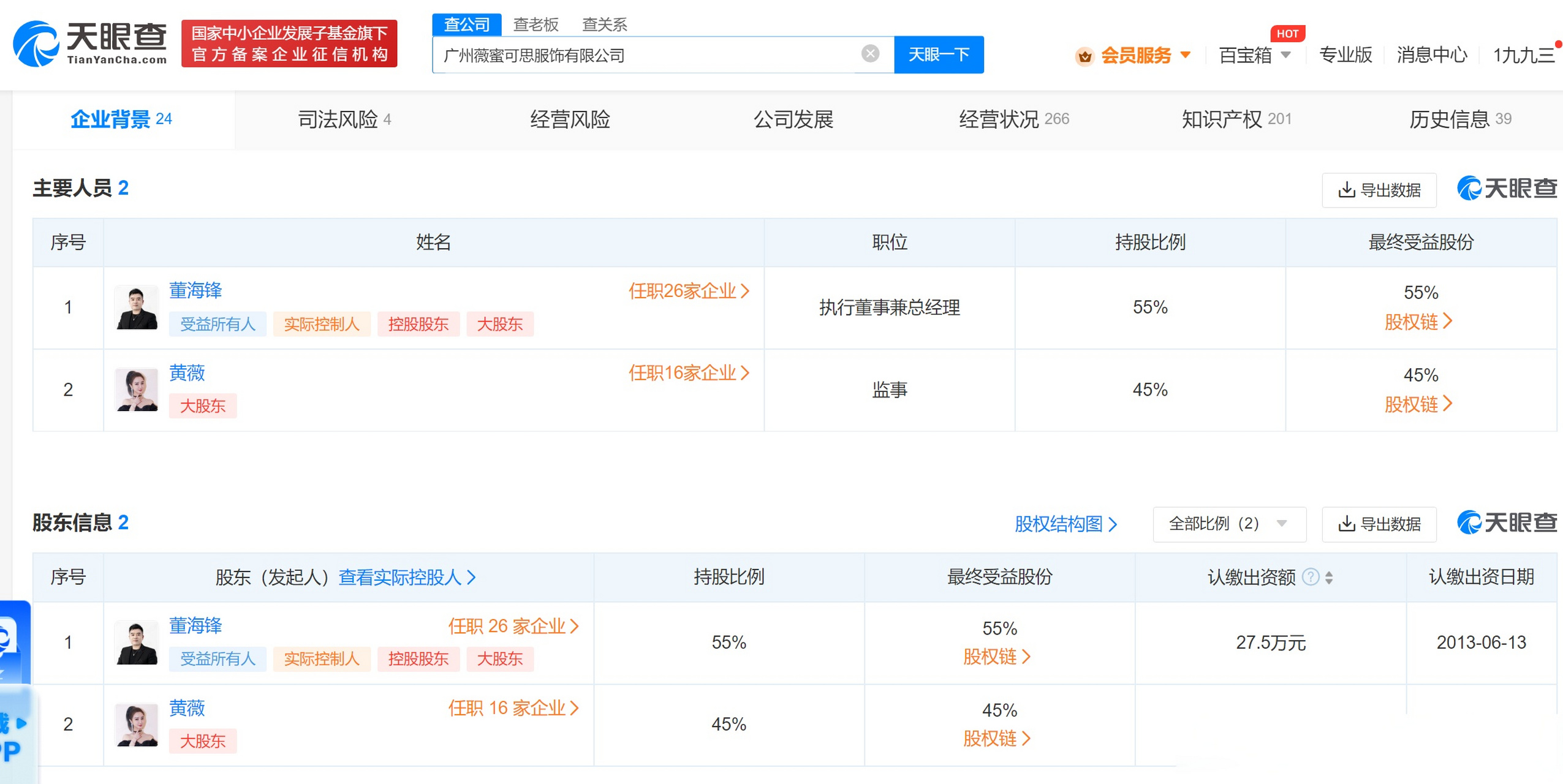Open 股权链 for 黄薇 in 主要人员
1563x784 pixels.
1419,405
